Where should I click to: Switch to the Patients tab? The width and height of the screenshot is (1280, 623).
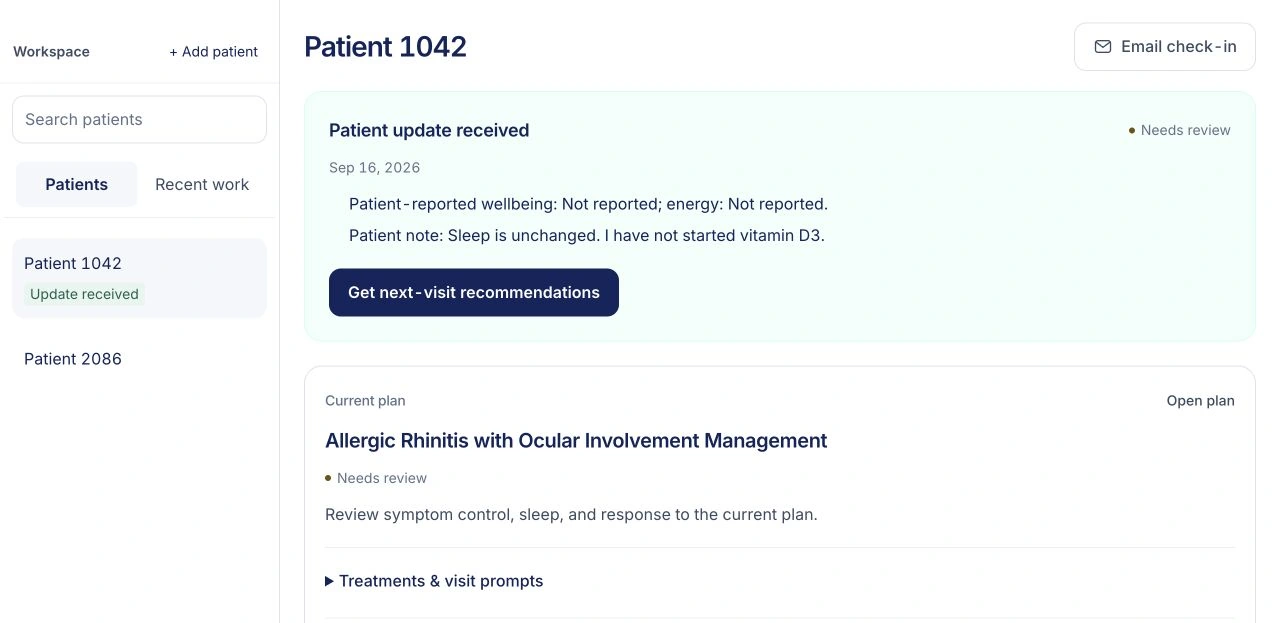(x=77, y=184)
